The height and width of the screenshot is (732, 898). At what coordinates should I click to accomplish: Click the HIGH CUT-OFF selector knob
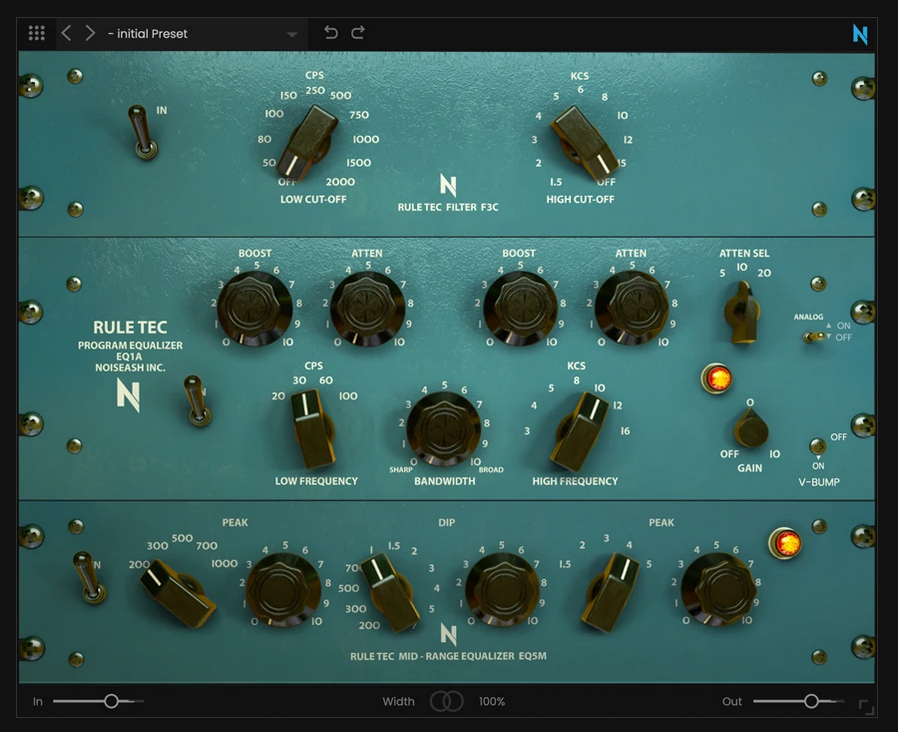pyautogui.click(x=584, y=143)
